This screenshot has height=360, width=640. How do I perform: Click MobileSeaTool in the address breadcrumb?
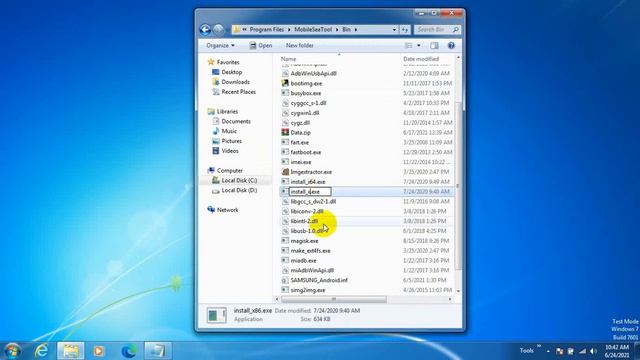point(313,29)
